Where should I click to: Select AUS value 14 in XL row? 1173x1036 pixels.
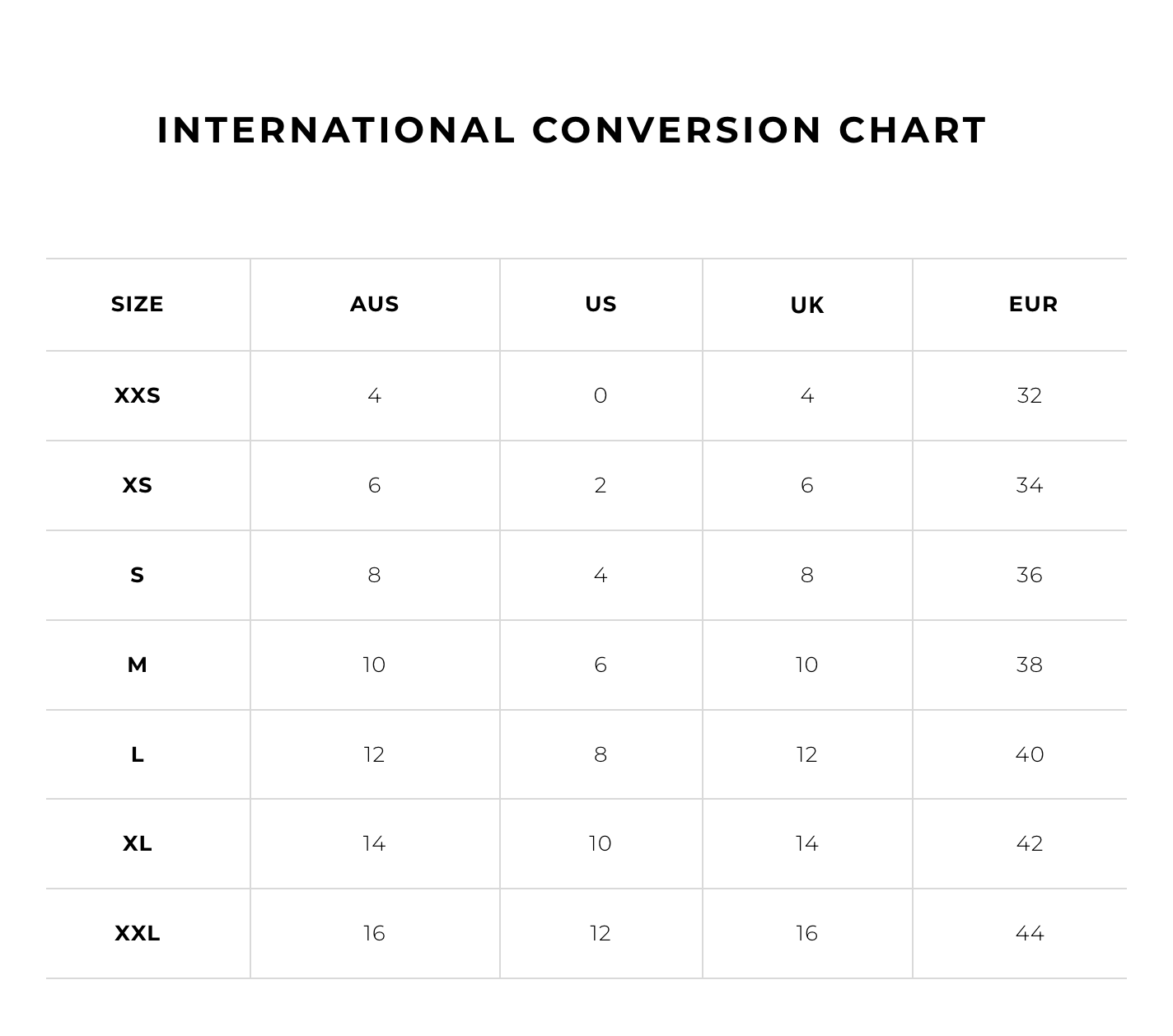[374, 843]
